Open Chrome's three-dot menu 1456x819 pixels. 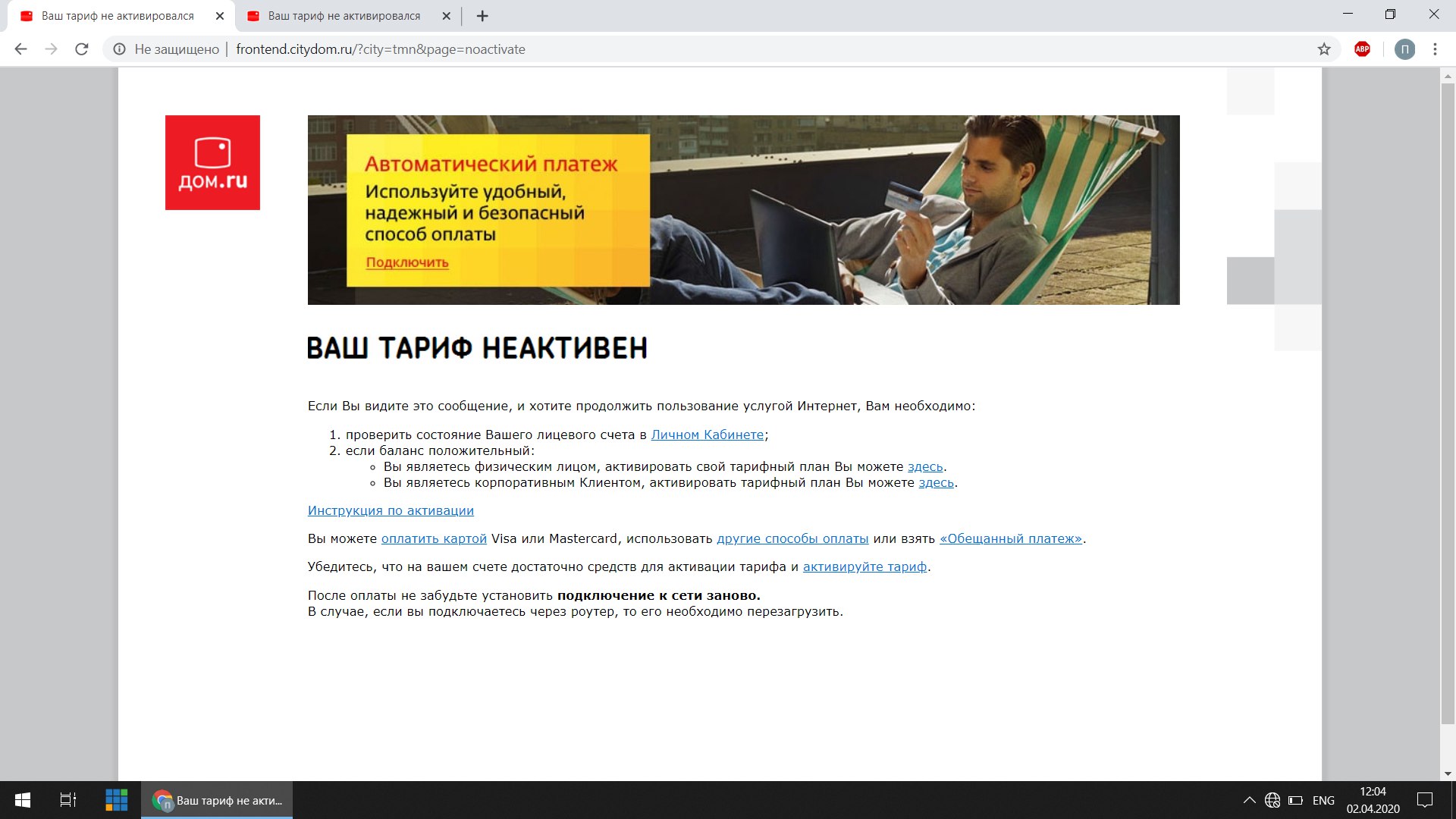coord(1435,49)
